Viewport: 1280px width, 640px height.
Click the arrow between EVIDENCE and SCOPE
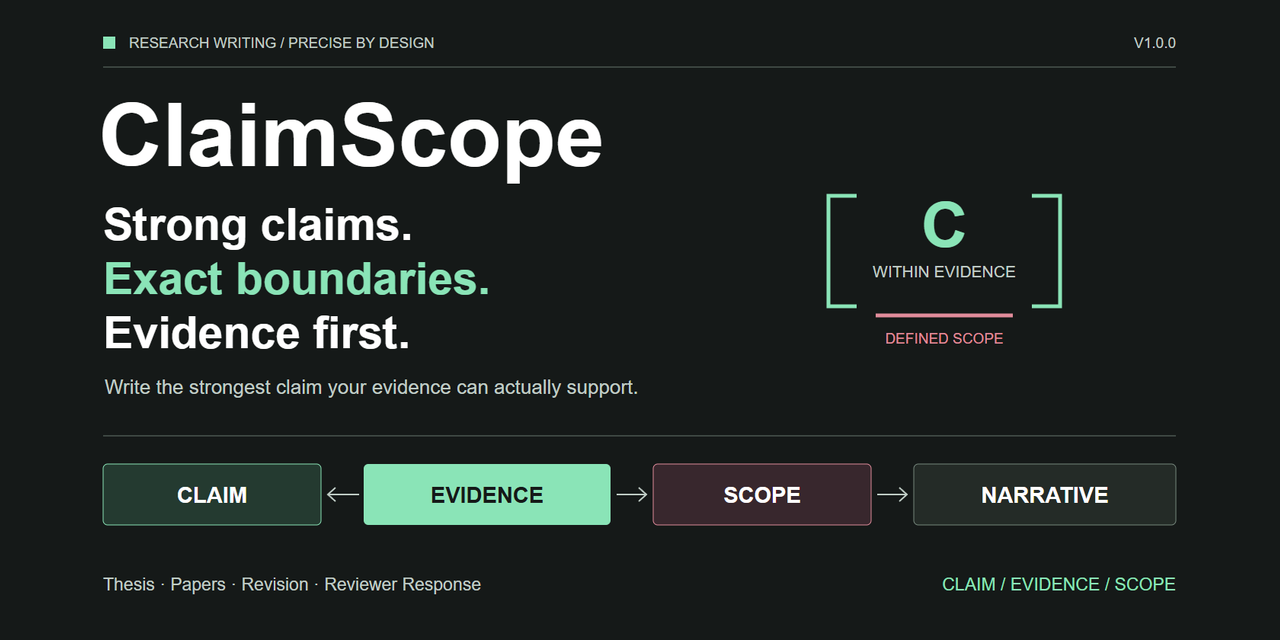632,494
